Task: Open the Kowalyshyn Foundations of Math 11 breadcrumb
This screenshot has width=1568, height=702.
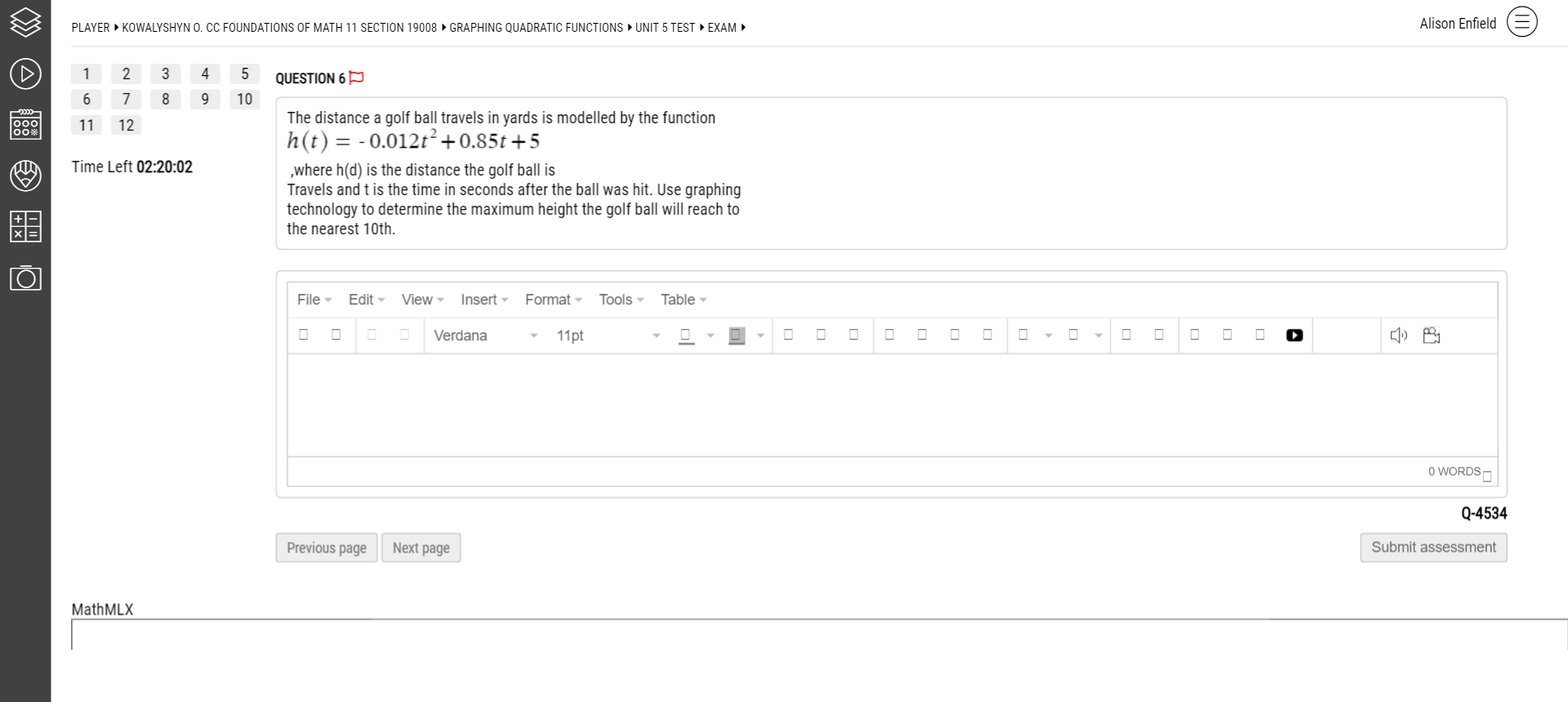Action: click(x=279, y=28)
